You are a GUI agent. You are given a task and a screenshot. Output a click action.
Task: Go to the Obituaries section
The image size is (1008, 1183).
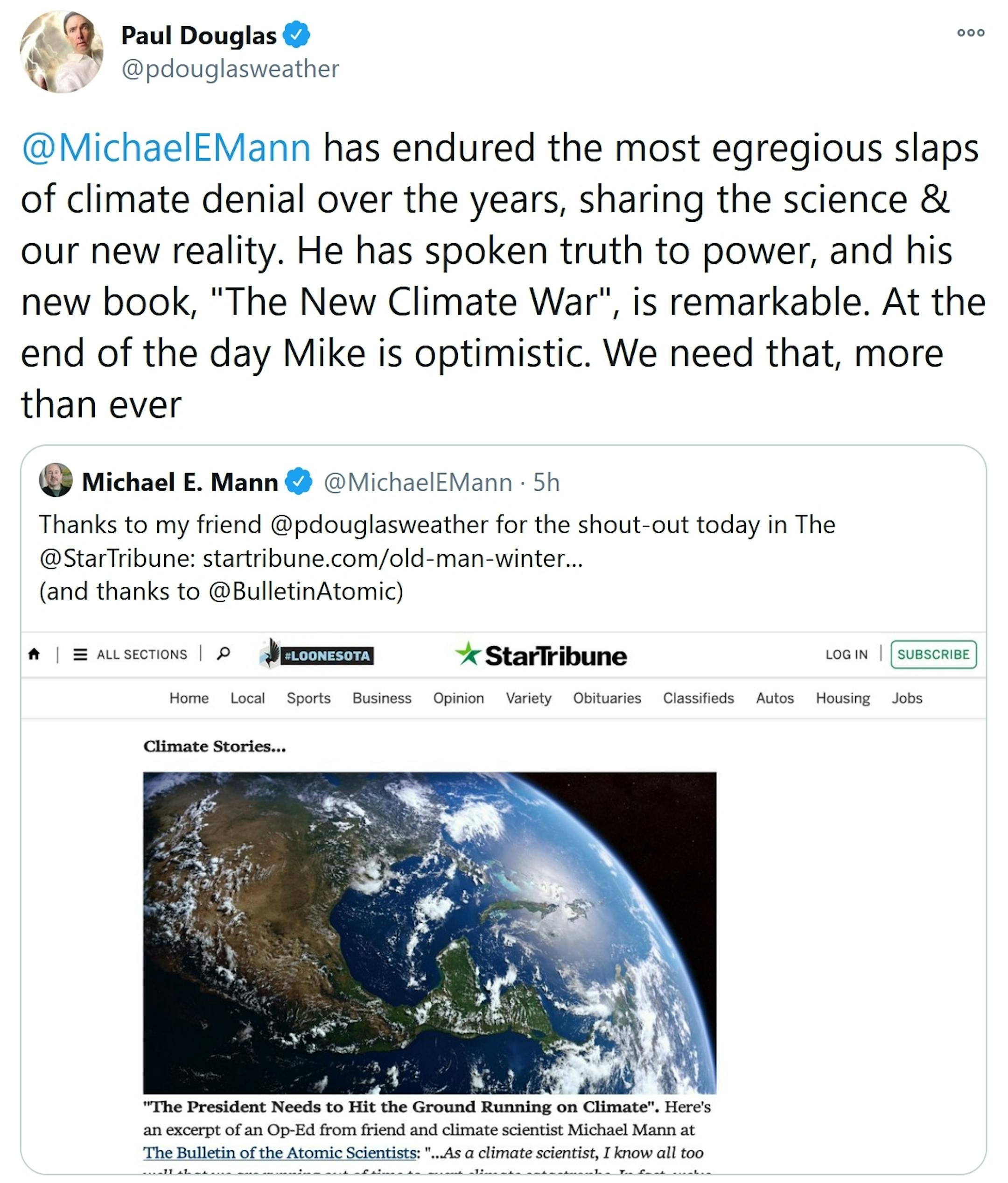click(607, 697)
